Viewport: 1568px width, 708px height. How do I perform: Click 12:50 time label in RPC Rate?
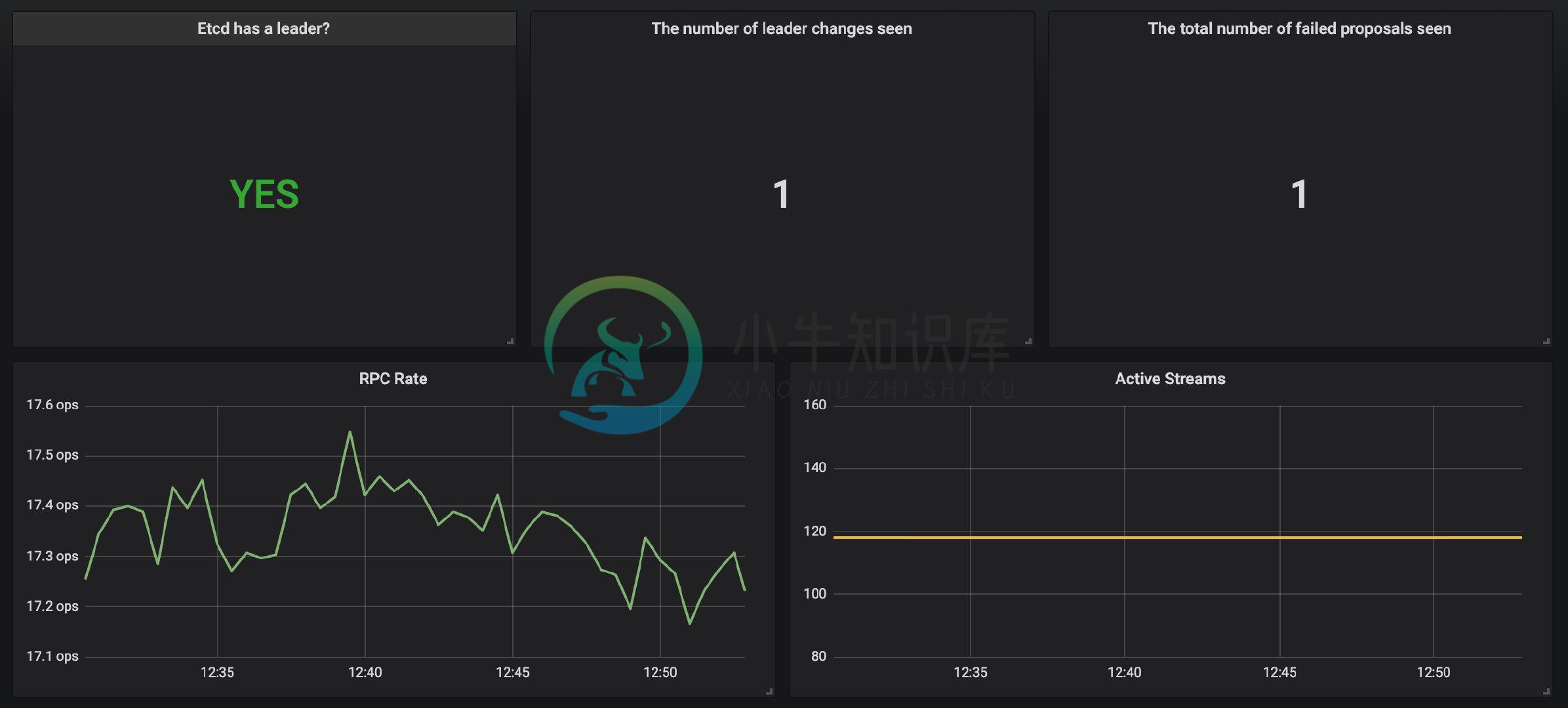point(660,673)
